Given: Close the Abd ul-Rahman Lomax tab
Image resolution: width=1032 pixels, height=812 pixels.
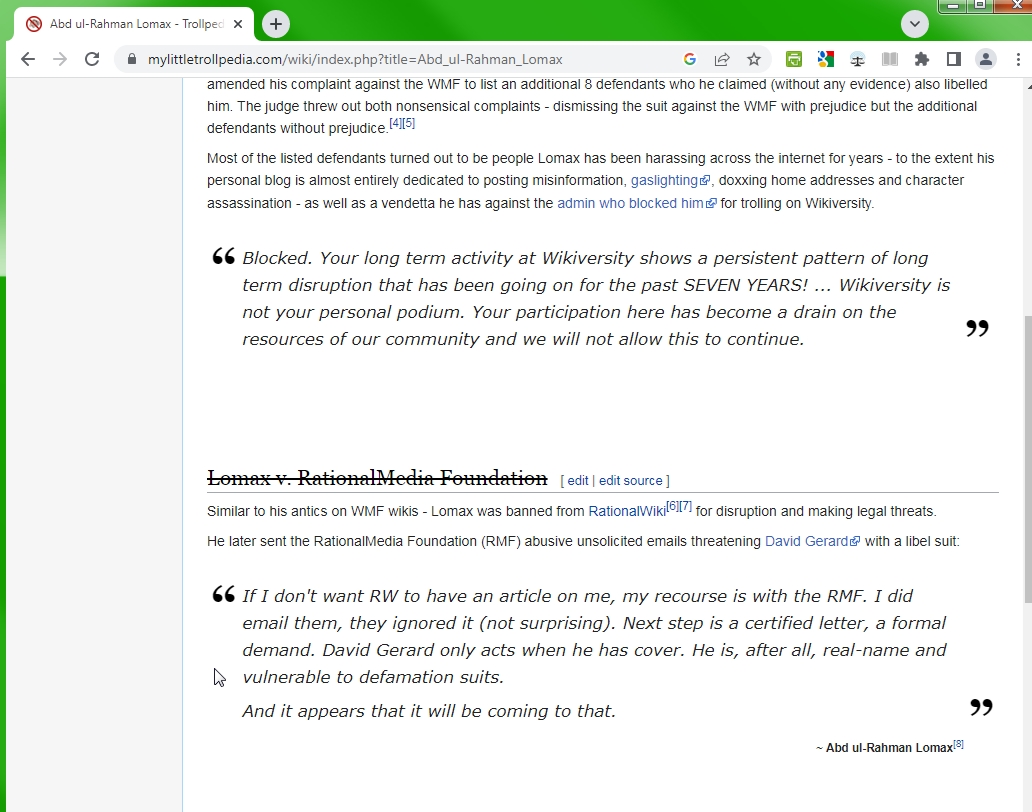Looking at the screenshot, I should [238, 24].
